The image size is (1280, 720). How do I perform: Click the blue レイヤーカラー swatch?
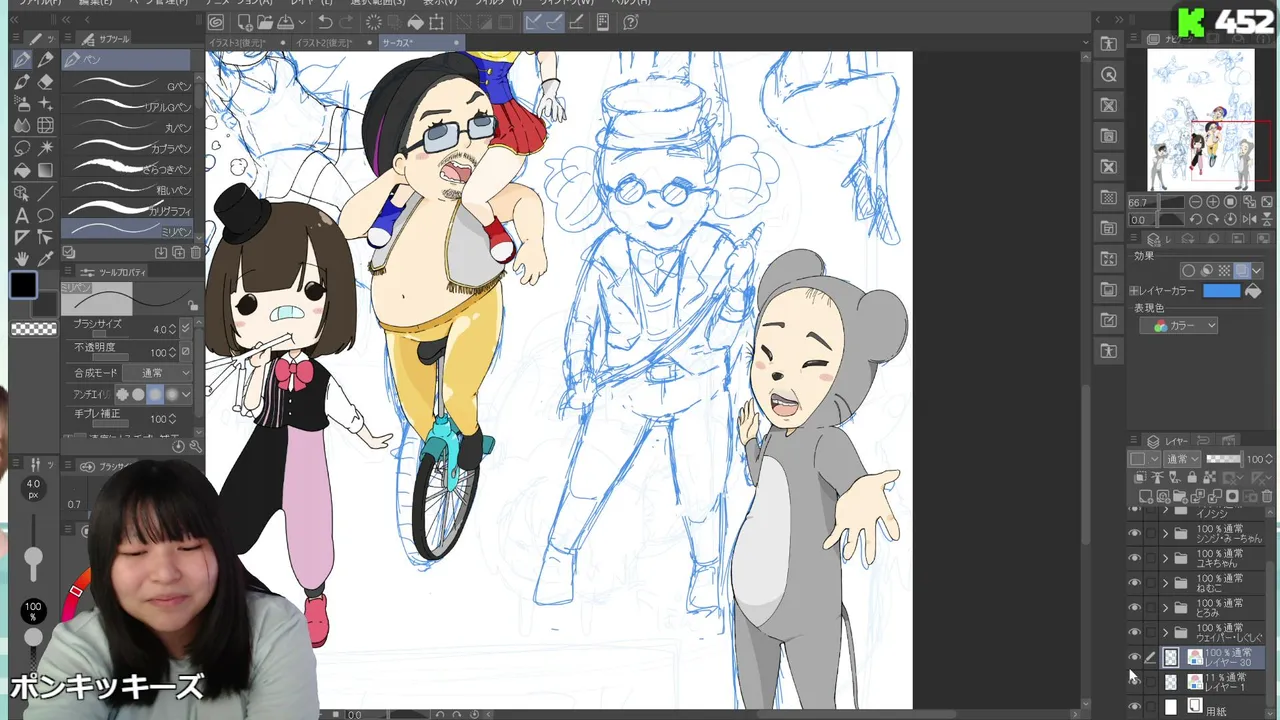[x=1221, y=291]
